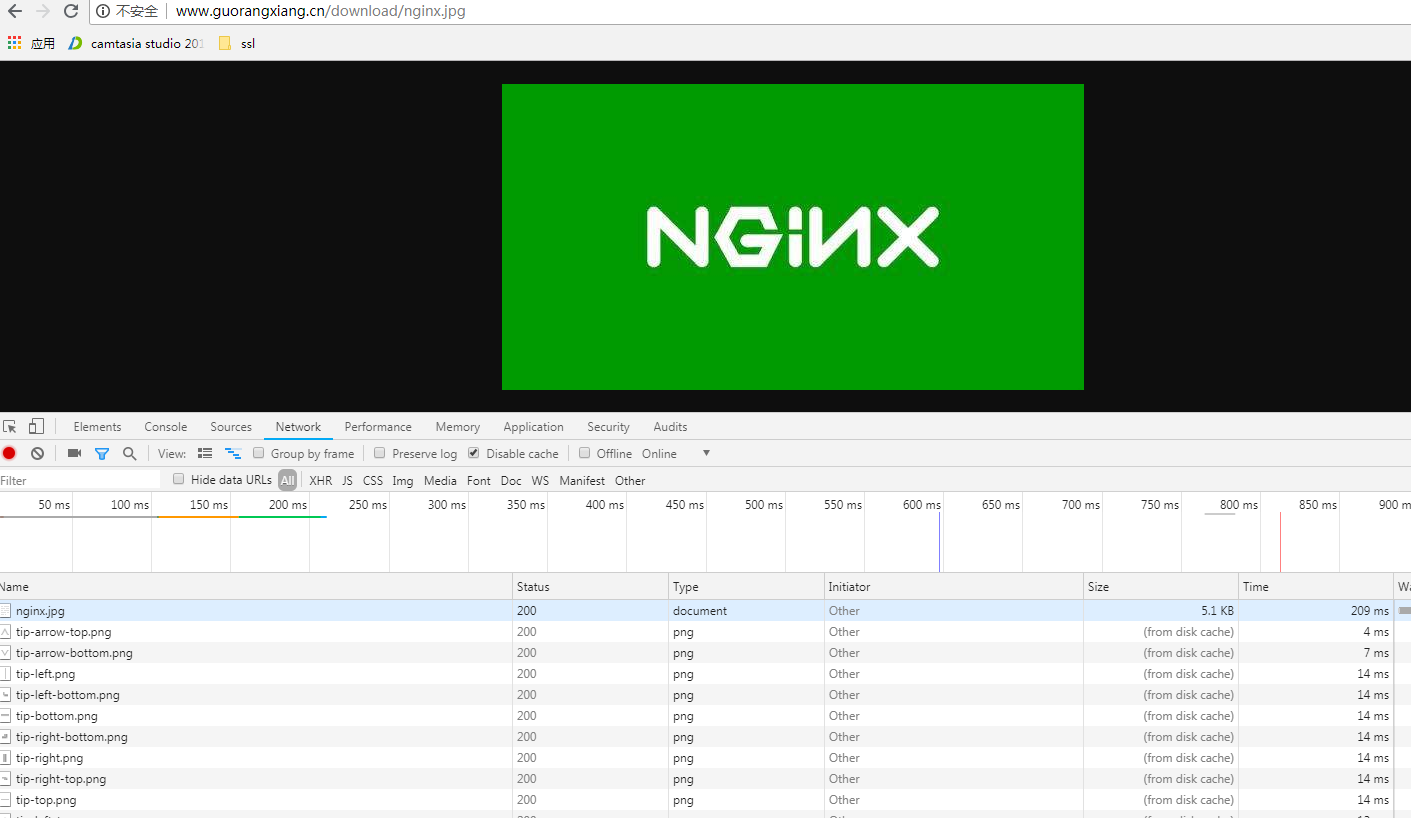1411x818 pixels.
Task: Sort by the Status column header
Action: tap(591, 587)
